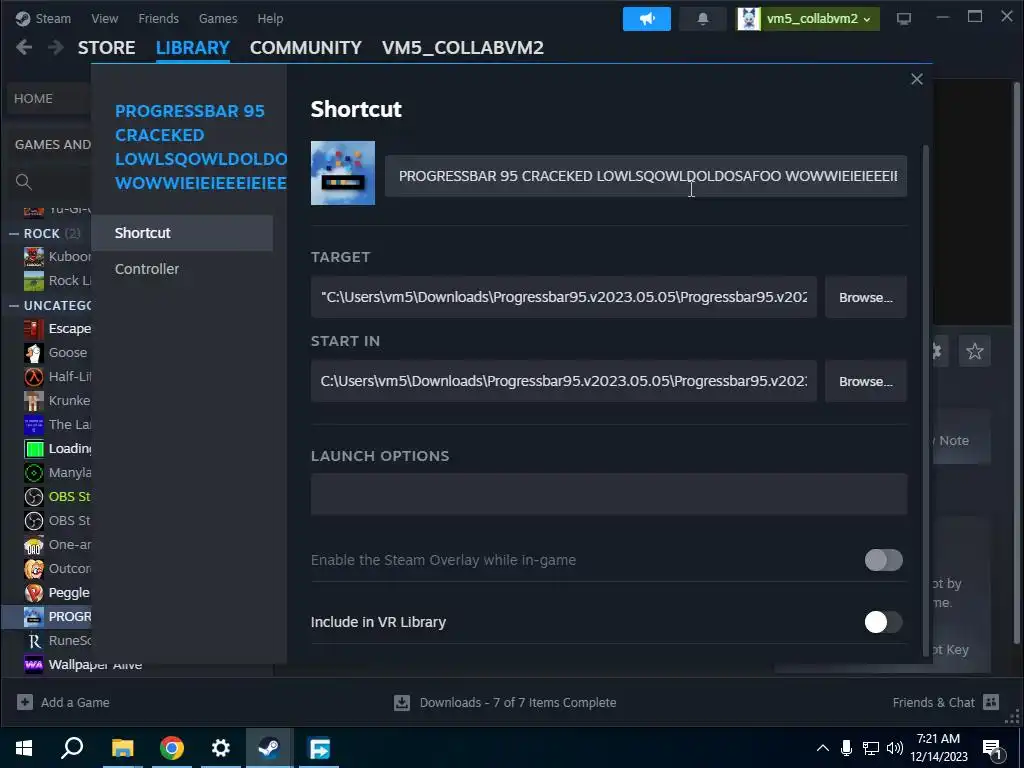Click the shortcut name input field
The image size is (1024, 768).
[x=646, y=176]
